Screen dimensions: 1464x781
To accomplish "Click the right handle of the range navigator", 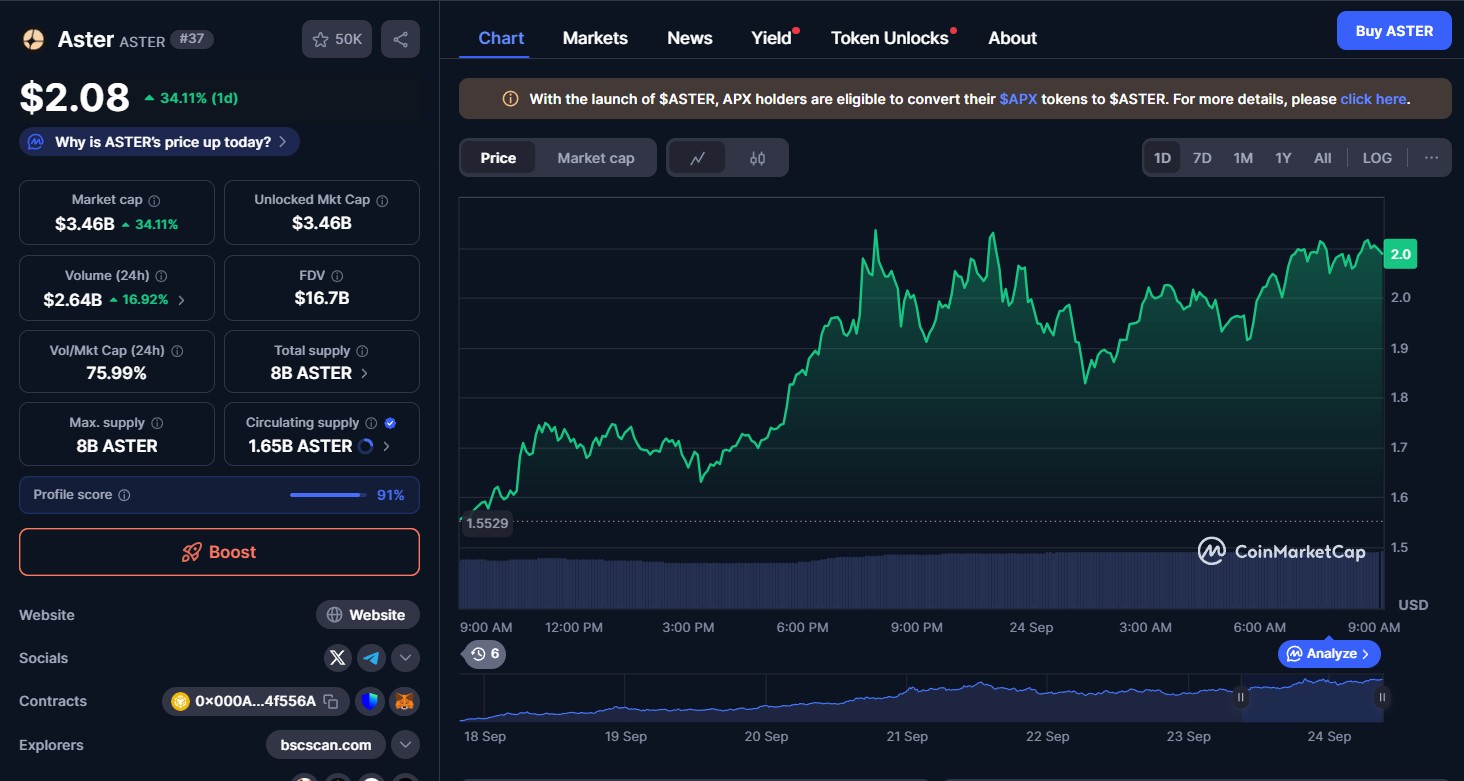I will pos(1382,698).
